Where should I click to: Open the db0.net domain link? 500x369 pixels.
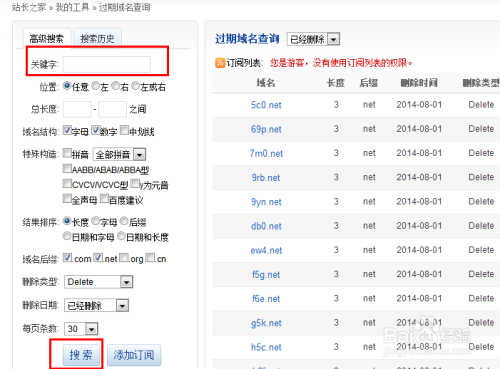tap(266, 226)
